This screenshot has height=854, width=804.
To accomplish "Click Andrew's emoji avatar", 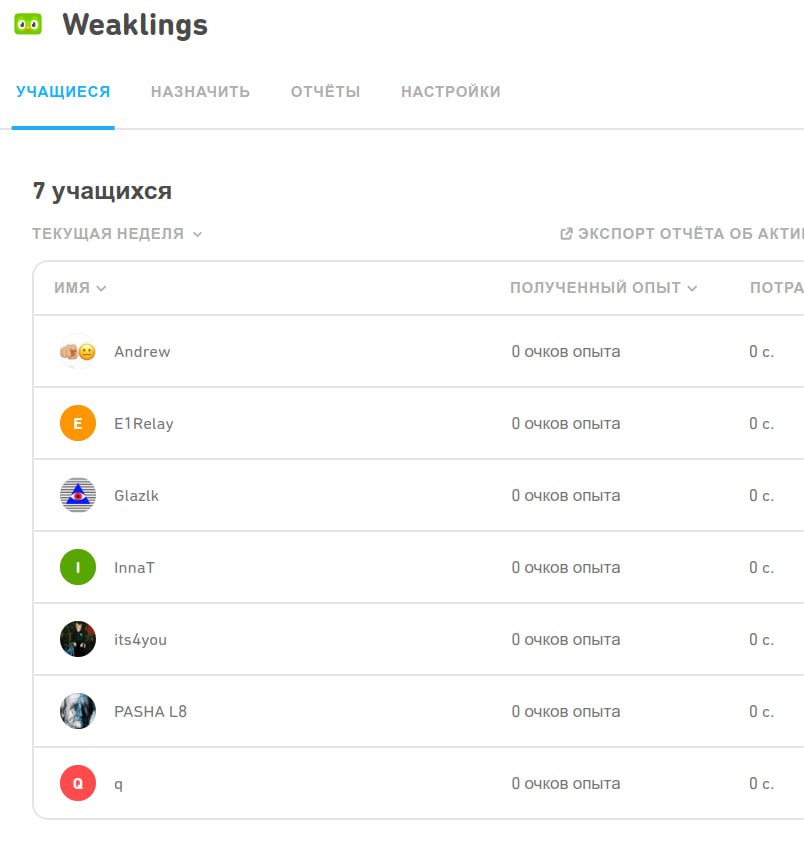I will click(x=78, y=352).
